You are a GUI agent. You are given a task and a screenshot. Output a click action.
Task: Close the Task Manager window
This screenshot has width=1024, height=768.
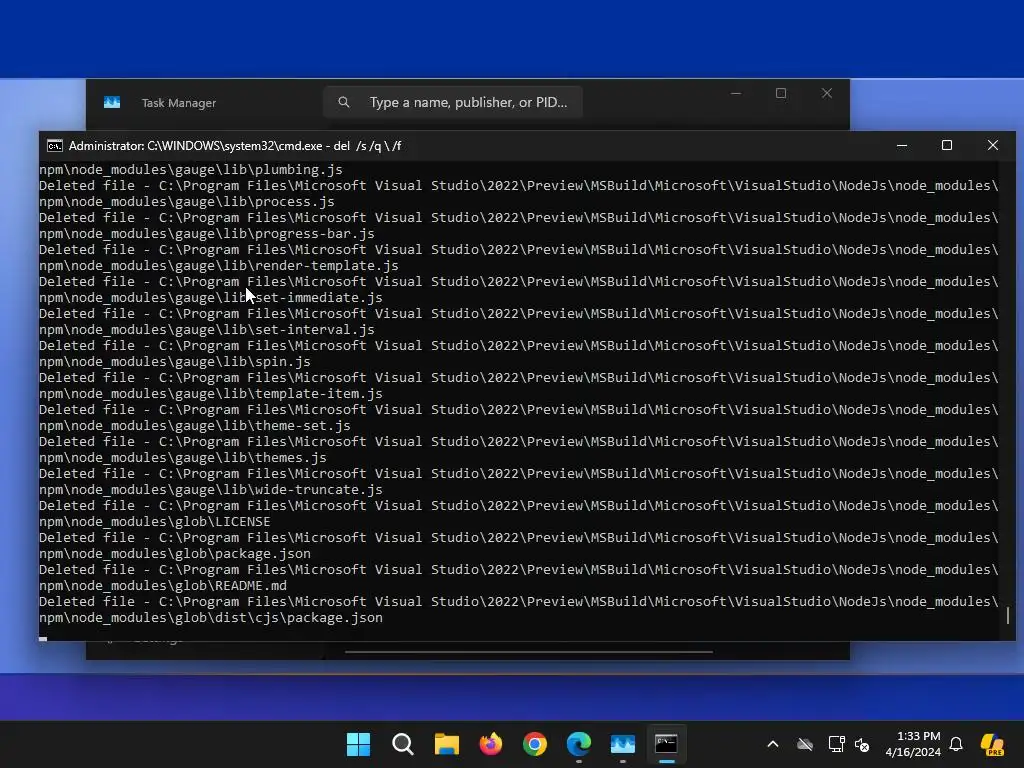[x=827, y=93]
